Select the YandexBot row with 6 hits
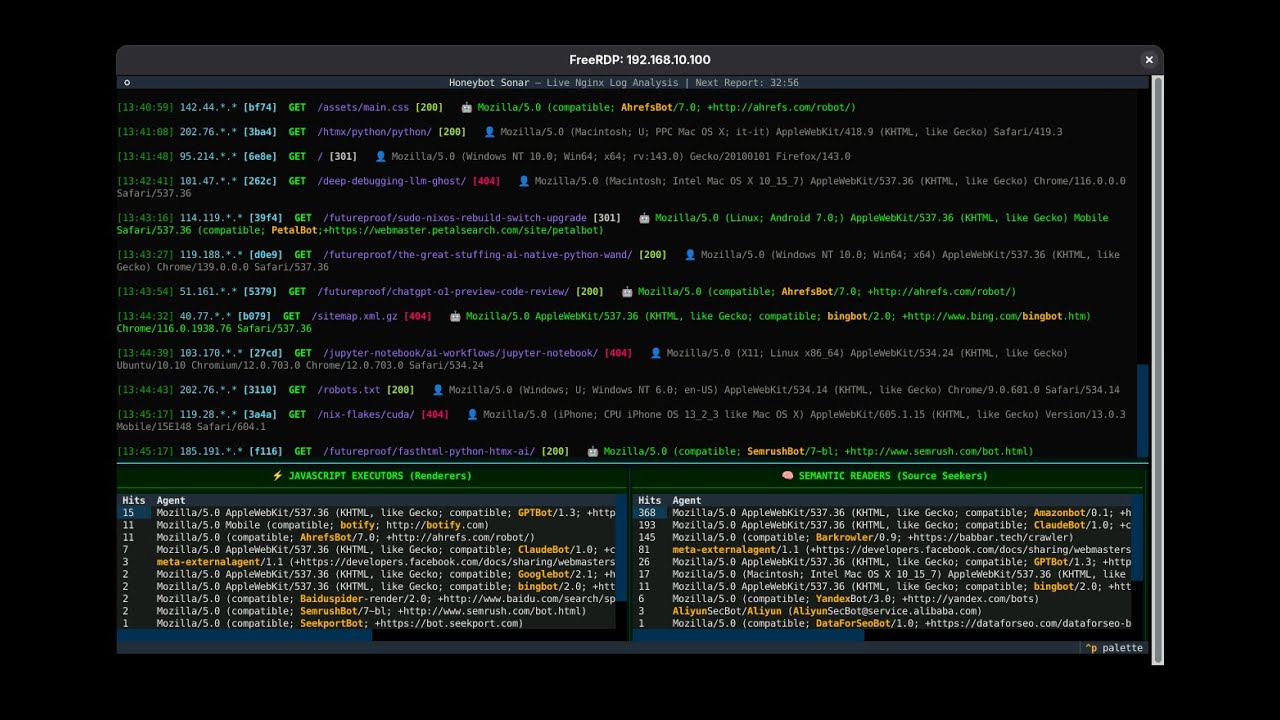The height and width of the screenshot is (720, 1280). pyautogui.click(x=883, y=599)
